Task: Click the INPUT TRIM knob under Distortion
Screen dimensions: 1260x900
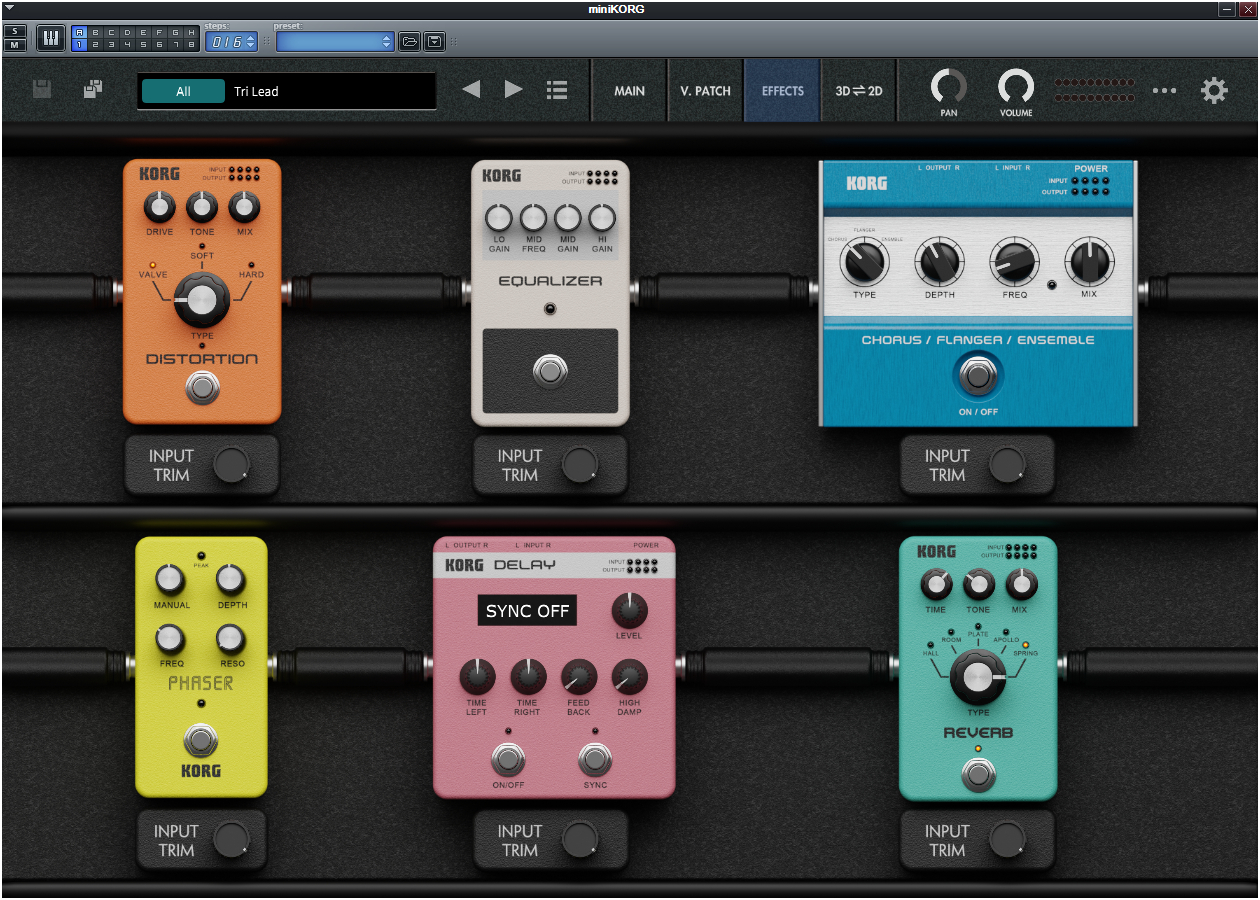Action: (x=232, y=465)
